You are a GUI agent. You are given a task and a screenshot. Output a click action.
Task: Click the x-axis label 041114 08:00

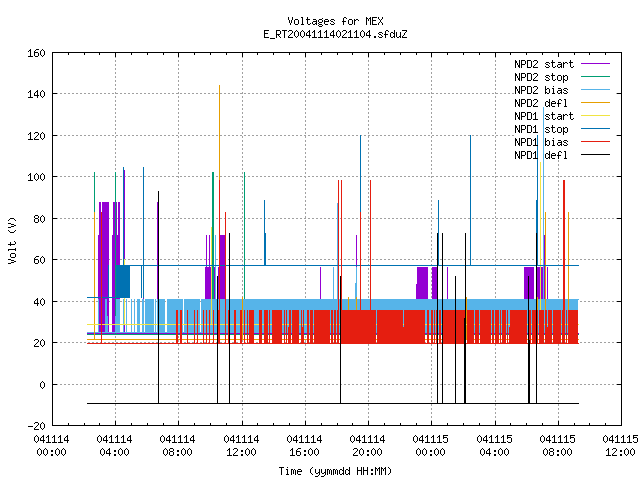click(x=178, y=446)
